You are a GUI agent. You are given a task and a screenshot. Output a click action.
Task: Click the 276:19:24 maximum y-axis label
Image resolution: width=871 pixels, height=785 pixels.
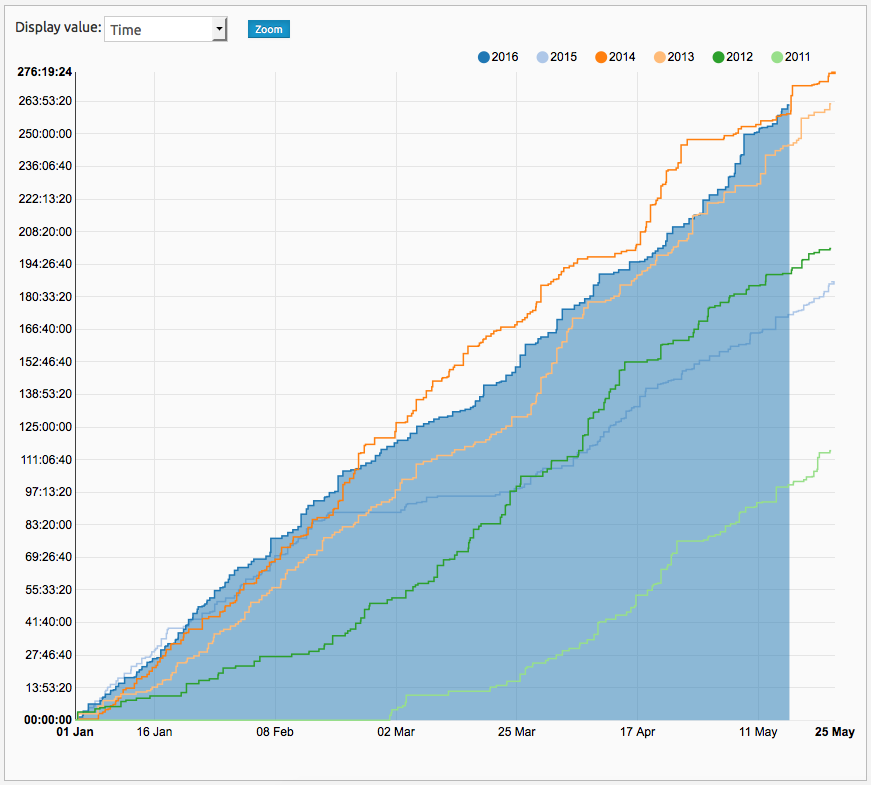click(44, 71)
